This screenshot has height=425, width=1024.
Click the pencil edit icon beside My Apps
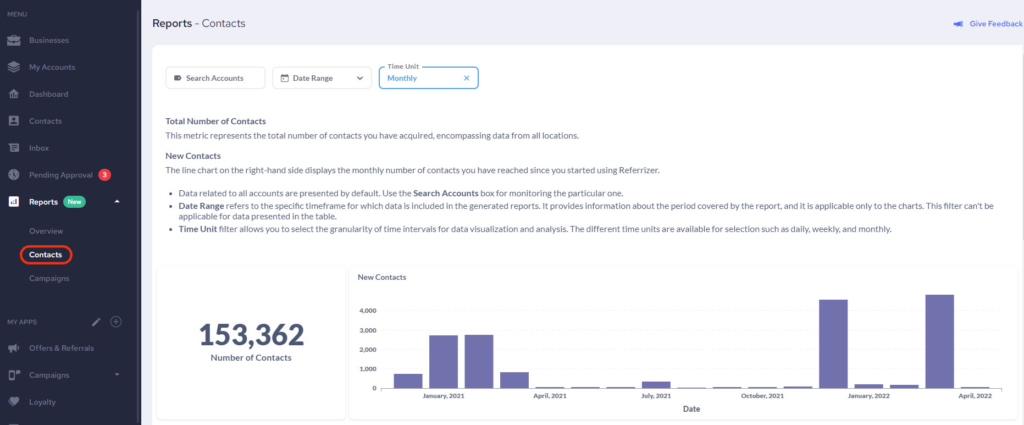(96, 322)
